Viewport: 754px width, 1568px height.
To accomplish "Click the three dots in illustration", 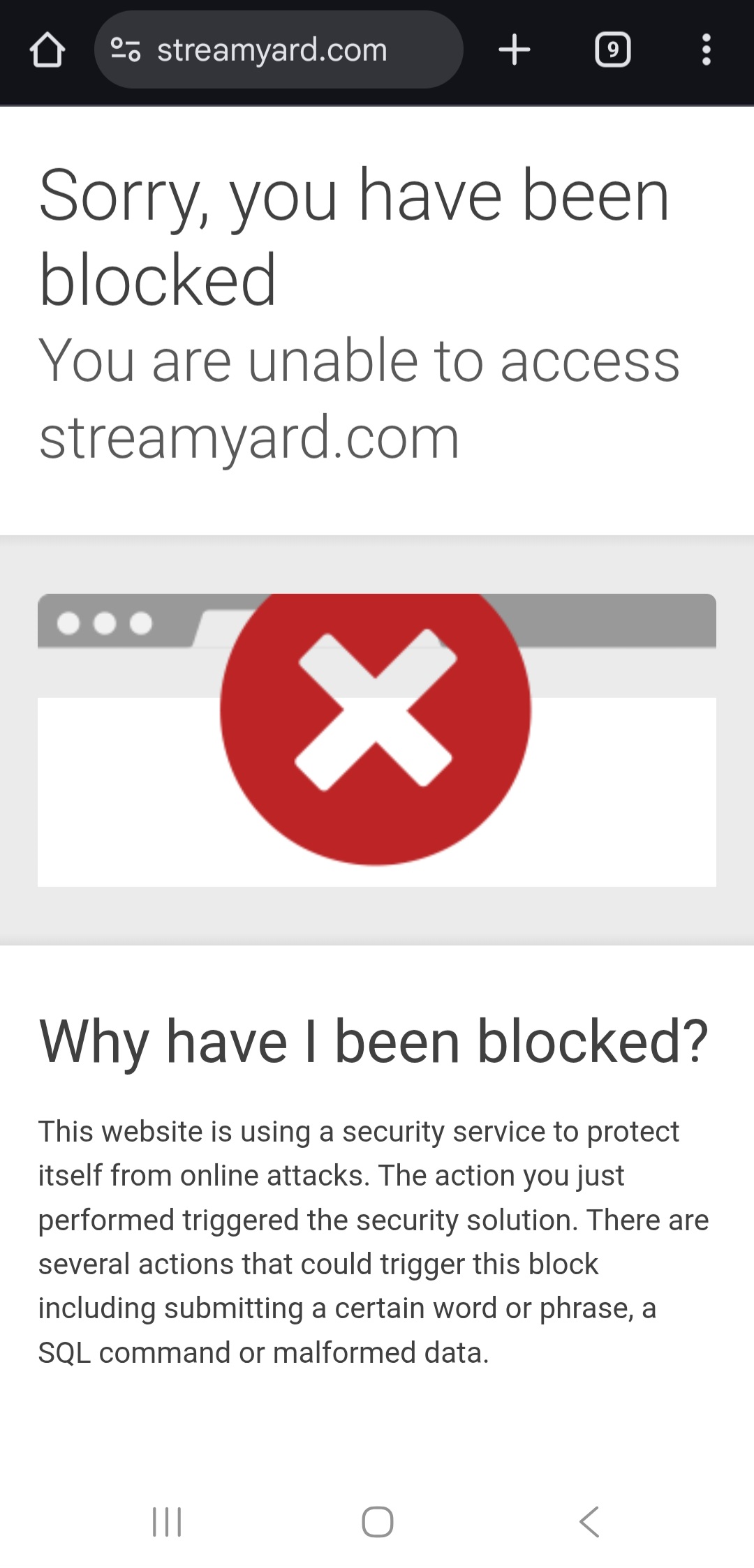I will click(x=104, y=622).
